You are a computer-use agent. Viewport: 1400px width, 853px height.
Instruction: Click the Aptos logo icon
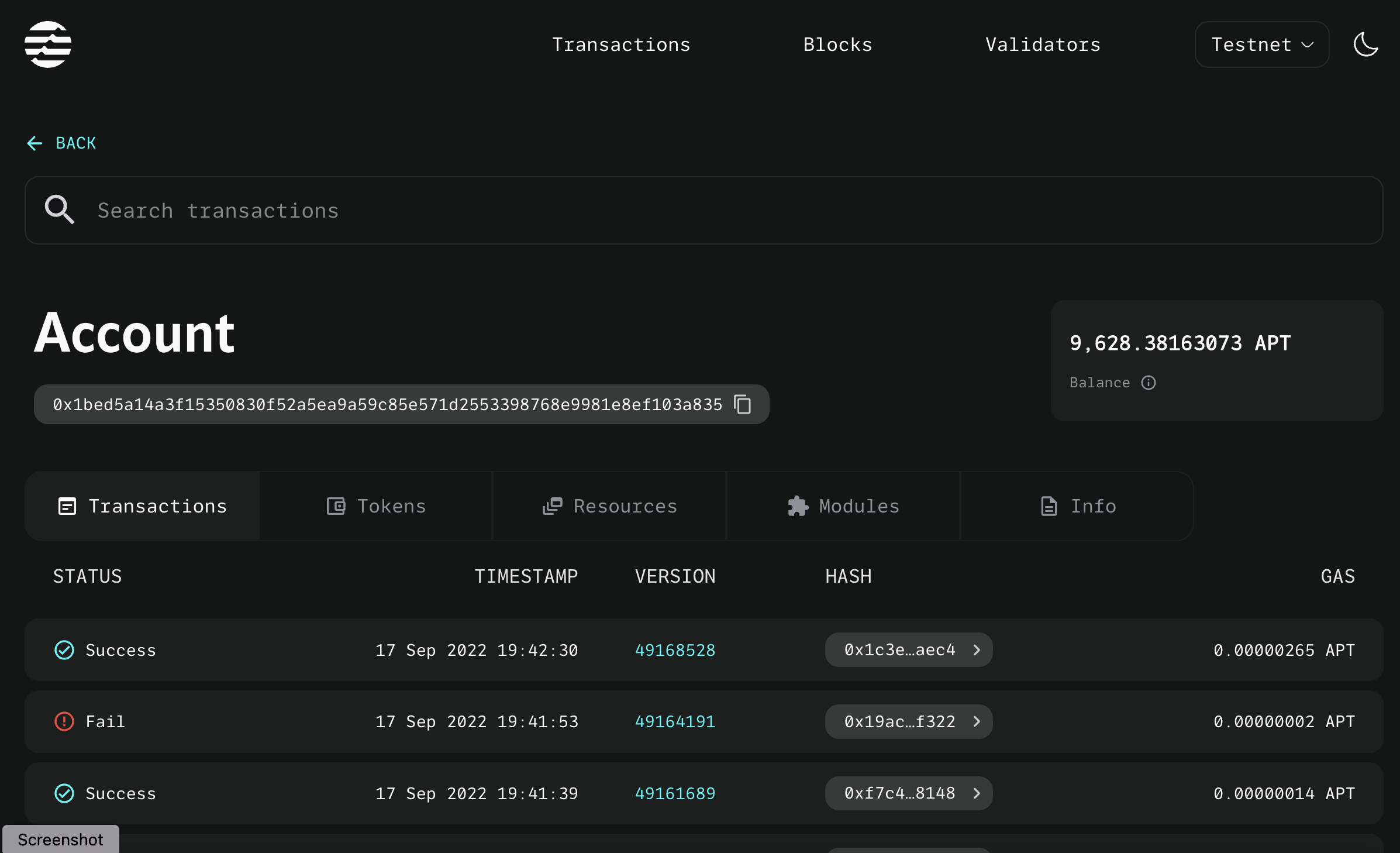point(49,44)
